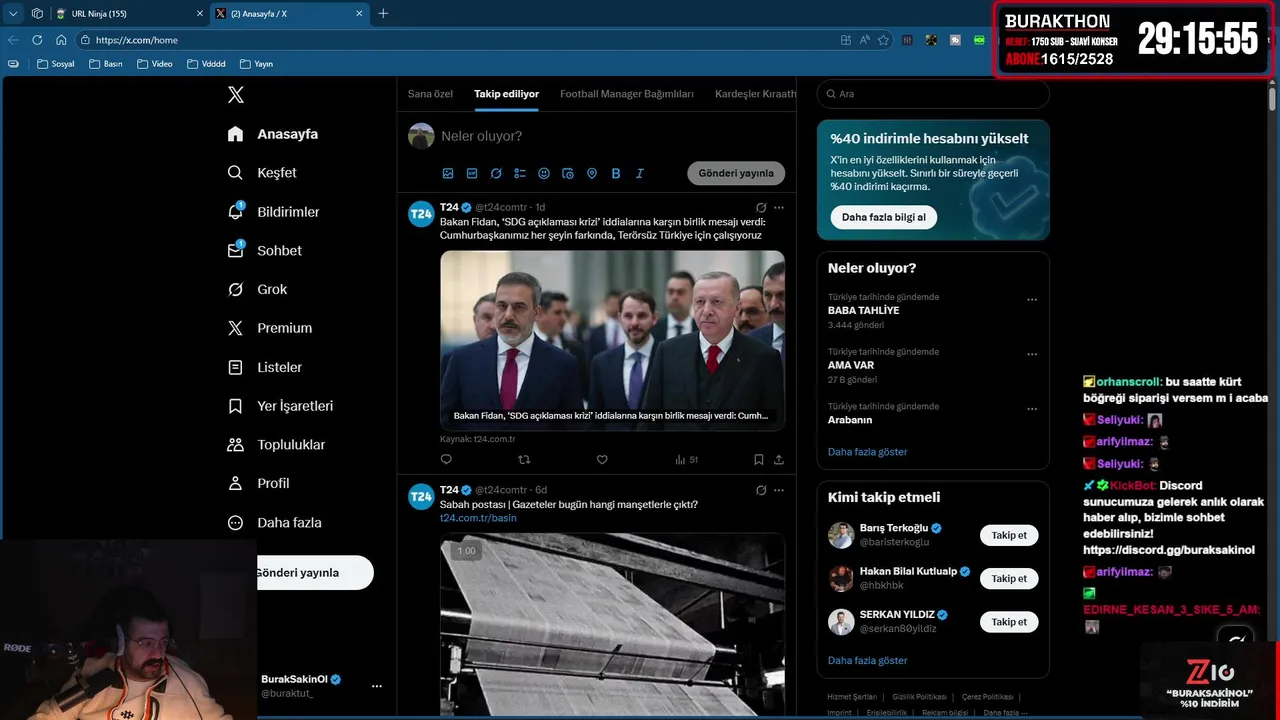Switch to Takip ediliyor tab
1280x720 pixels.
[x=506, y=94]
